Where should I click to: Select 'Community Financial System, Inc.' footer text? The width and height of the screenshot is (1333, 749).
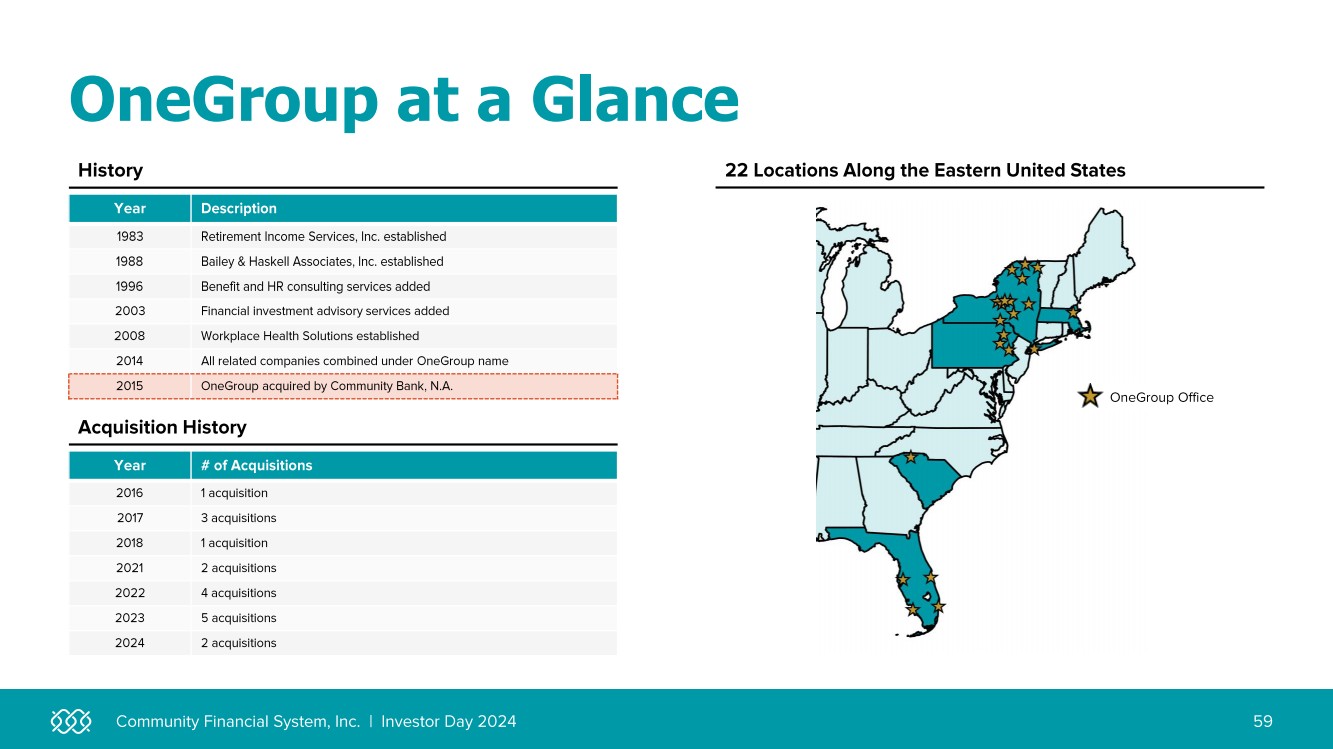pos(238,721)
